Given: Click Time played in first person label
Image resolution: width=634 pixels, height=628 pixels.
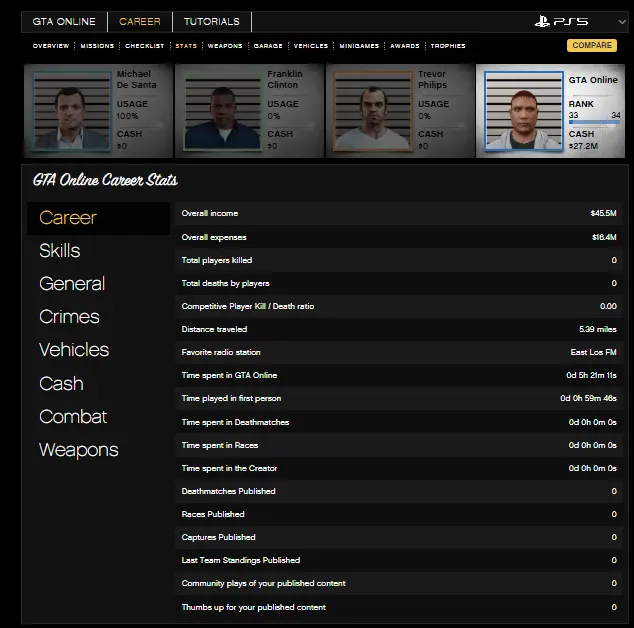Looking at the screenshot, I should 231,398.
